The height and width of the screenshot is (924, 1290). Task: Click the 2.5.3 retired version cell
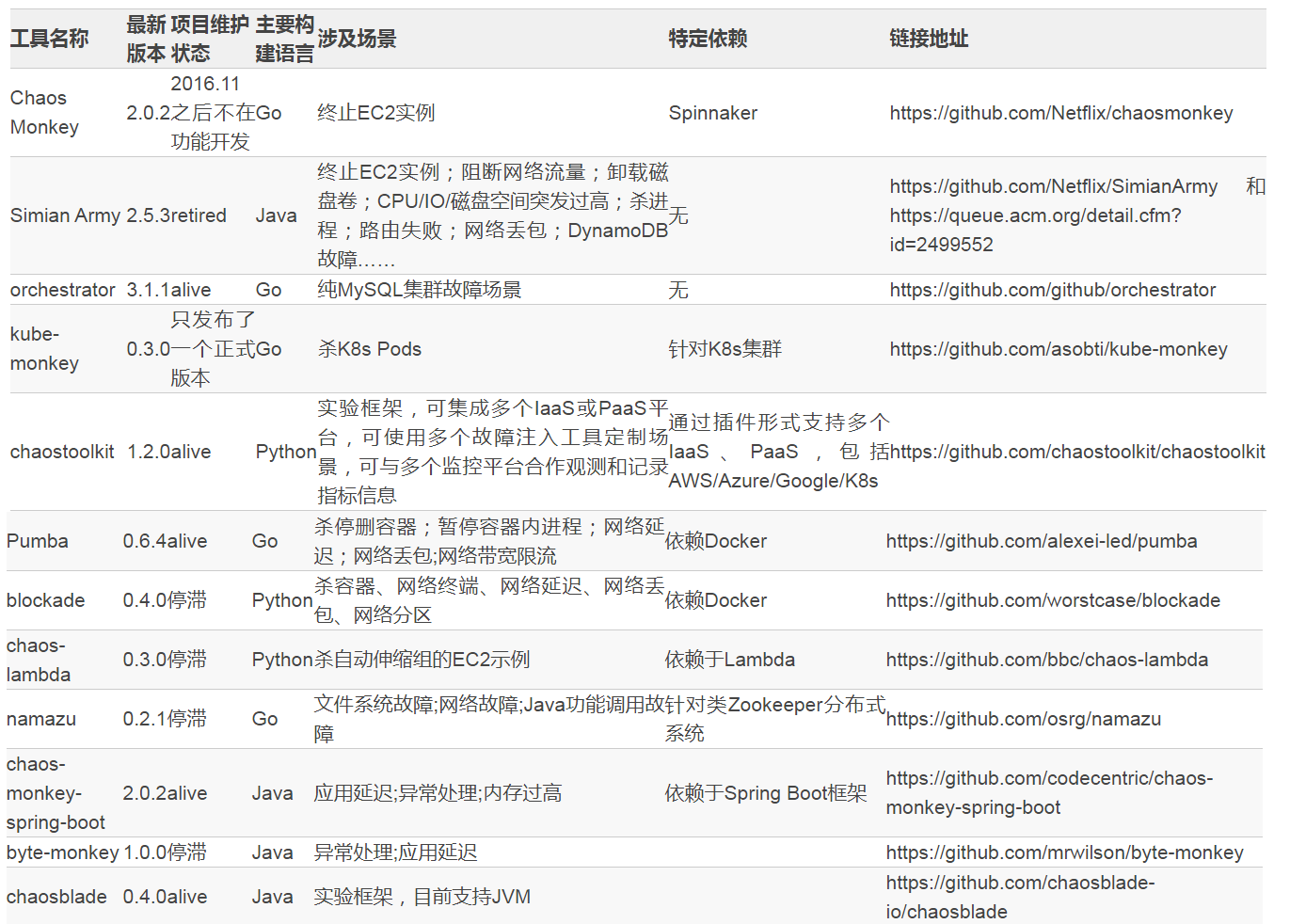(x=177, y=215)
